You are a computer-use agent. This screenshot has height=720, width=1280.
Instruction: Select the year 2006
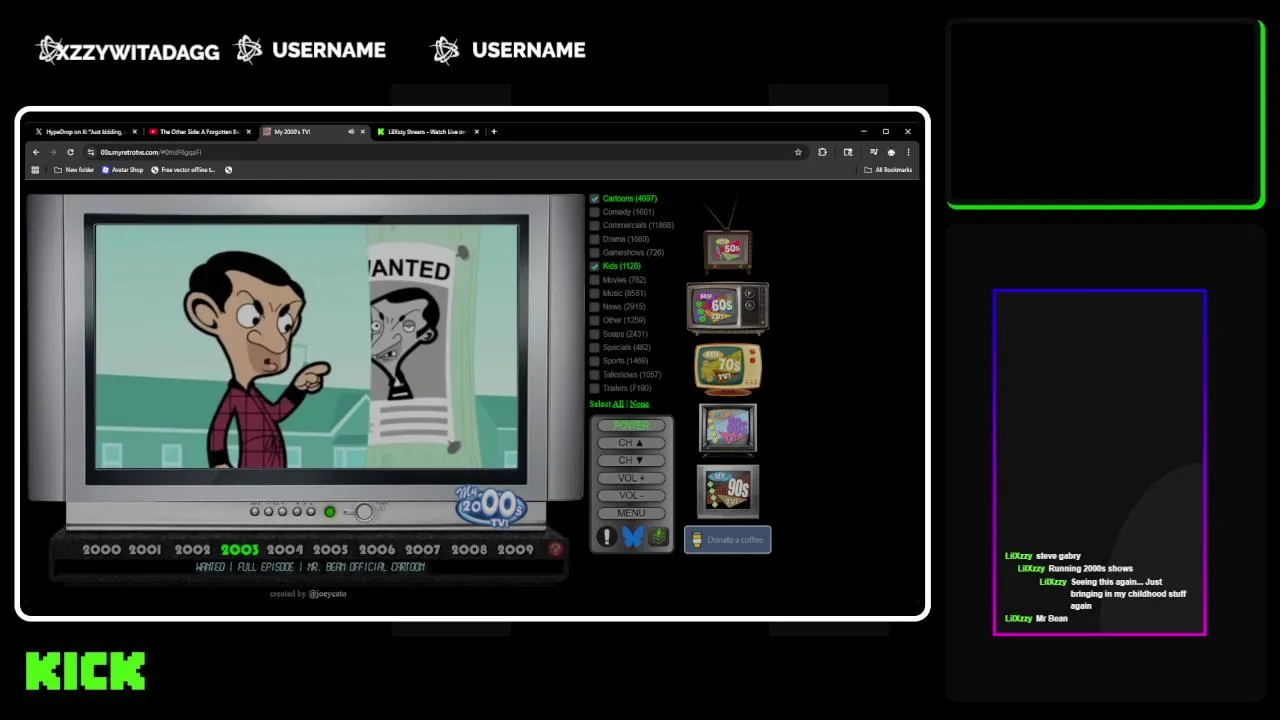377,549
